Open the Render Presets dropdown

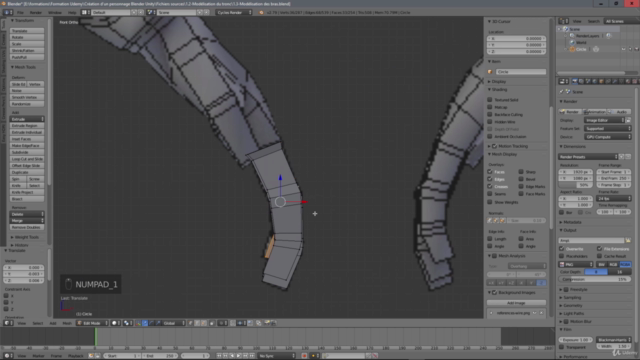coord(588,157)
